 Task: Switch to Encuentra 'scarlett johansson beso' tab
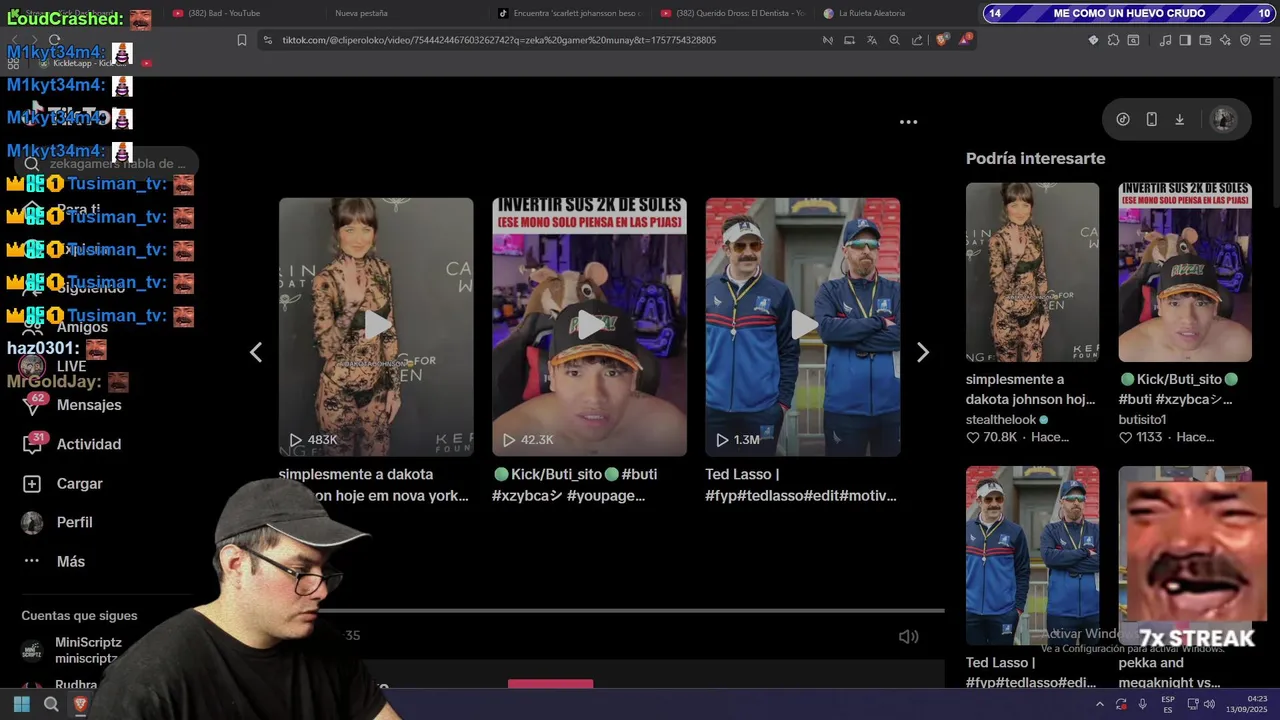(x=568, y=13)
